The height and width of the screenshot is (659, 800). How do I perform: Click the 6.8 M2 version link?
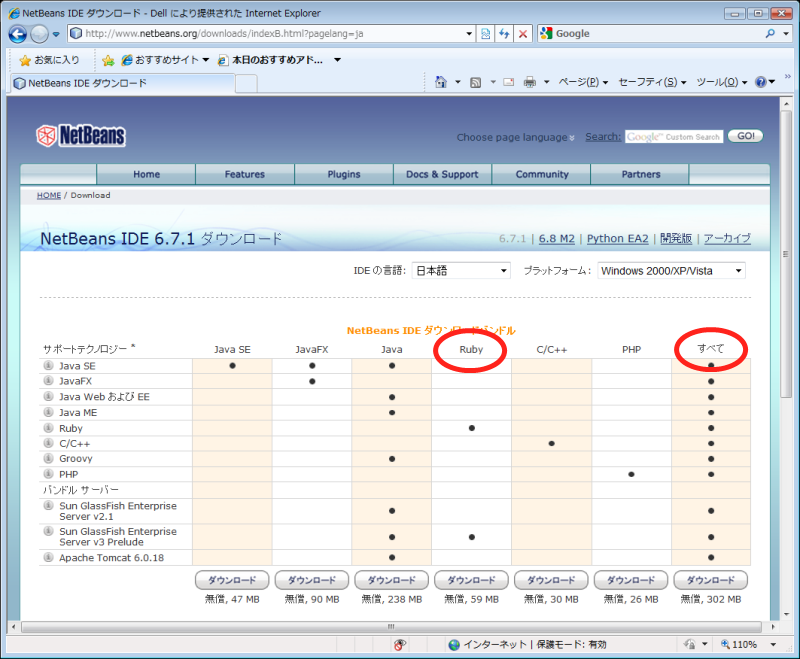tap(557, 239)
